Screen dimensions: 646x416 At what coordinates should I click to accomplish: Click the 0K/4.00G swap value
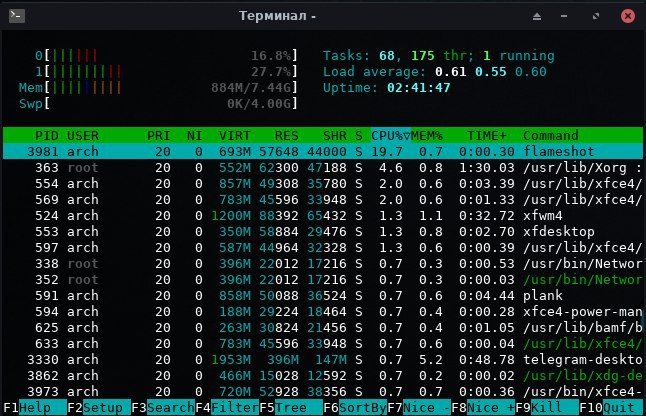(x=259, y=104)
